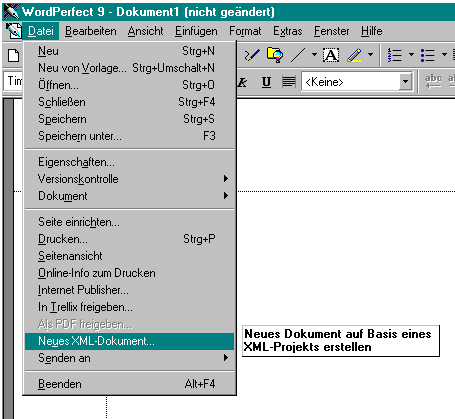The width and height of the screenshot is (455, 419).
Task: Activate the yellow highlighter pen tool
Action: coord(354,55)
